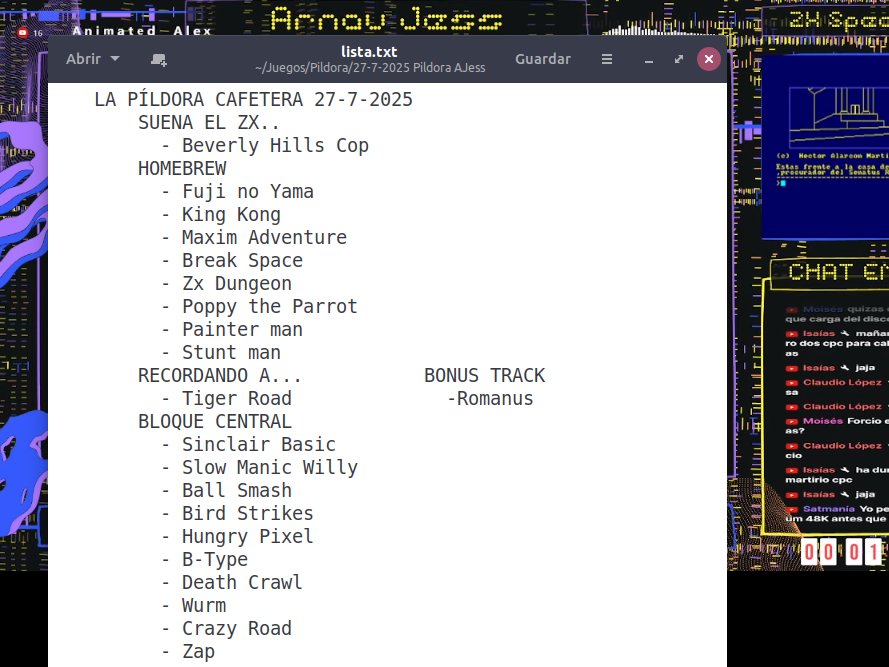
Task: Maximize the lista.txt editor window
Action: click(679, 59)
